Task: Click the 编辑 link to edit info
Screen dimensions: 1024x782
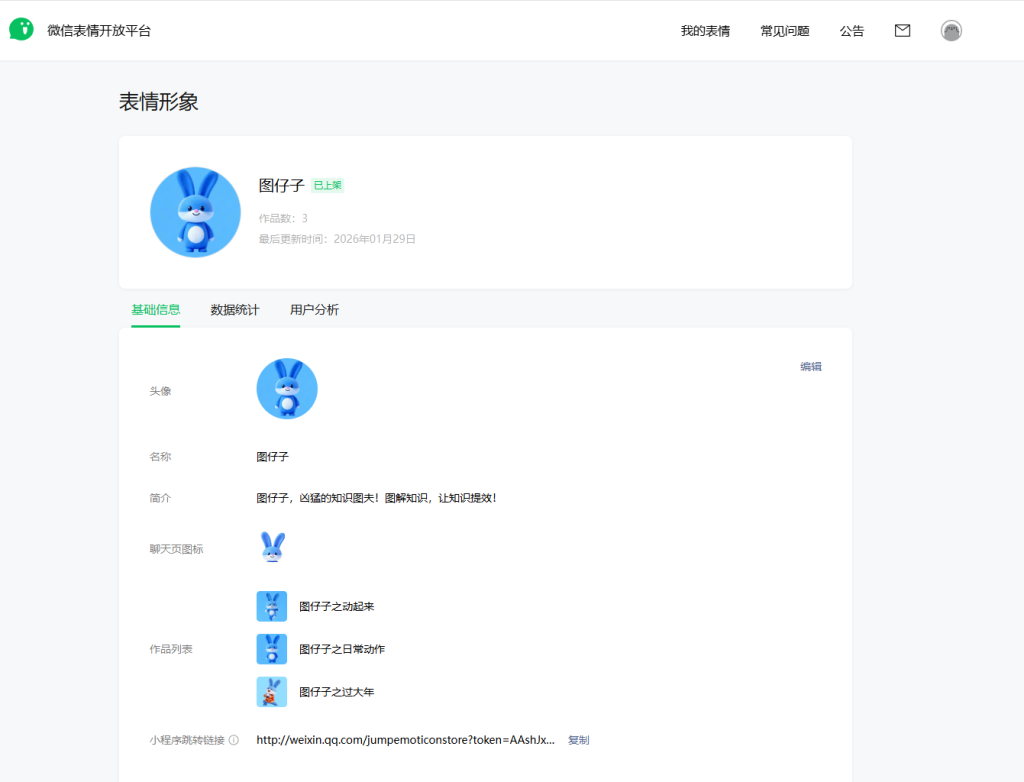Action: 811,367
